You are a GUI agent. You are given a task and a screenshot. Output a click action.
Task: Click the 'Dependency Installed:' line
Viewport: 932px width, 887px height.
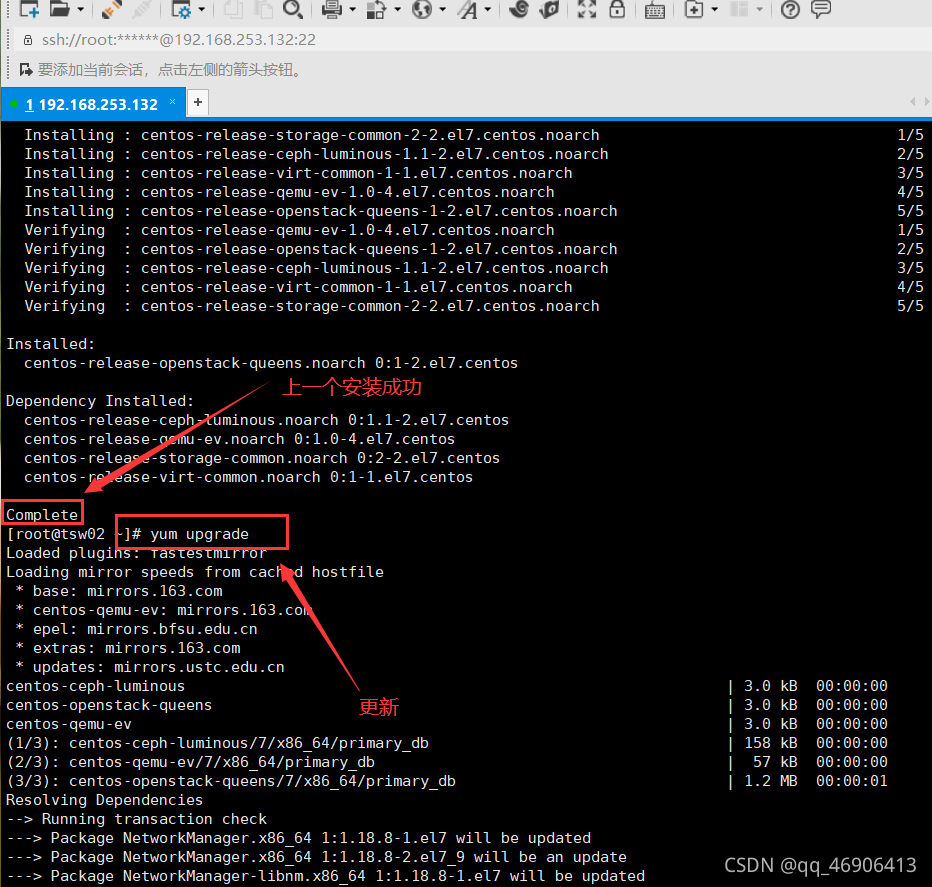tap(99, 401)
